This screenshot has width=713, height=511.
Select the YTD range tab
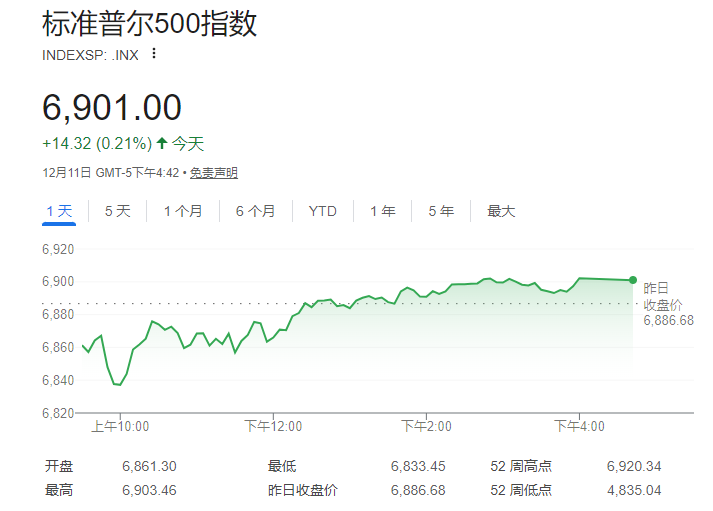click(x=322, y=211)
